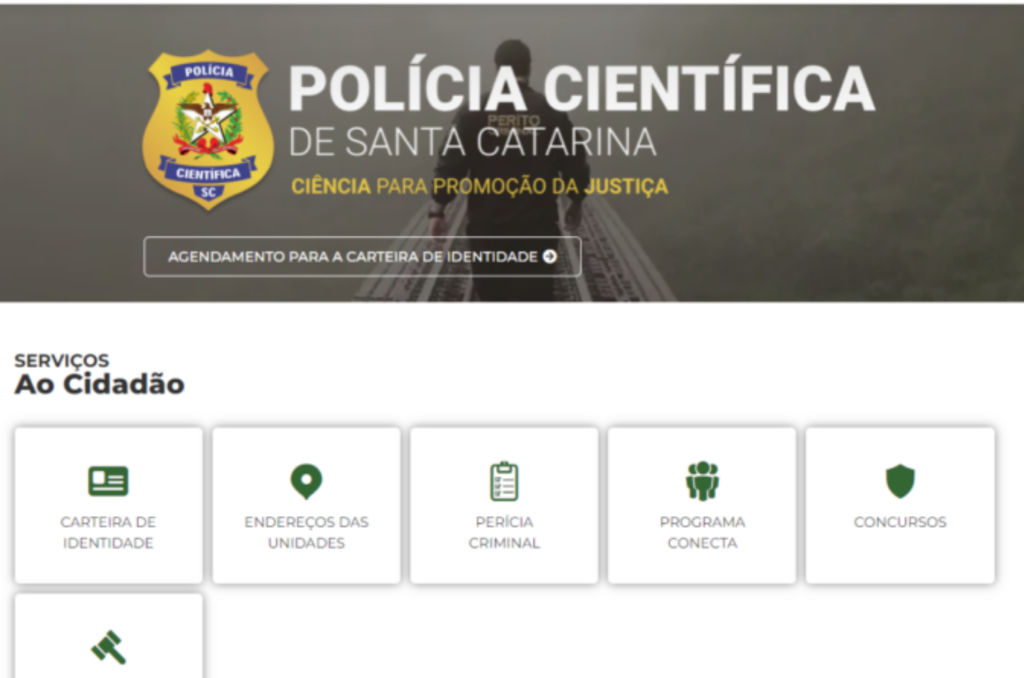The height and width of the screenshot is (678, 1024).
Task: Open Carteira de Identidade service
Action: pos(108,506)
